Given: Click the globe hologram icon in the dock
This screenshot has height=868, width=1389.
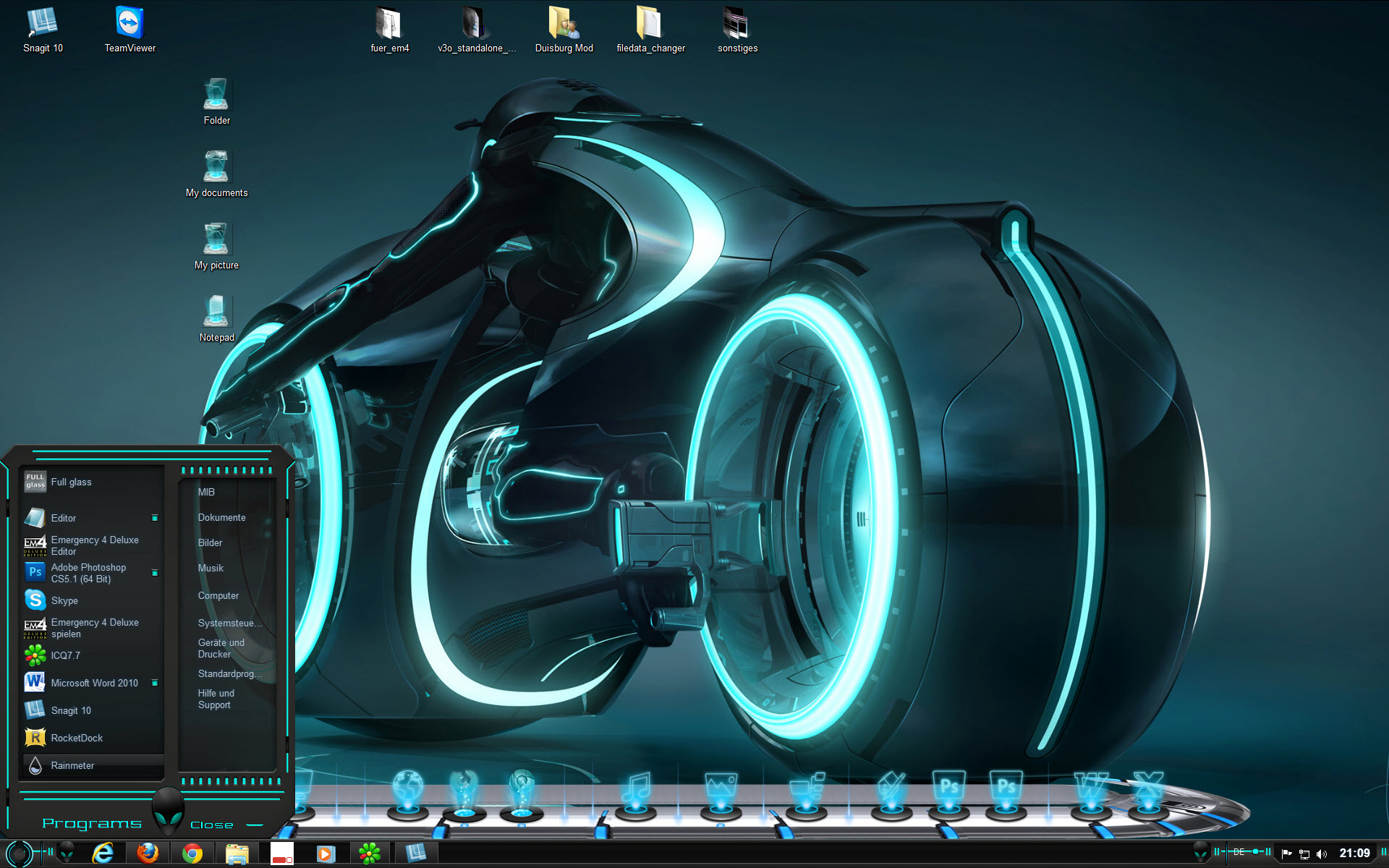Looking at the screenshot, I should coord(408,794).
